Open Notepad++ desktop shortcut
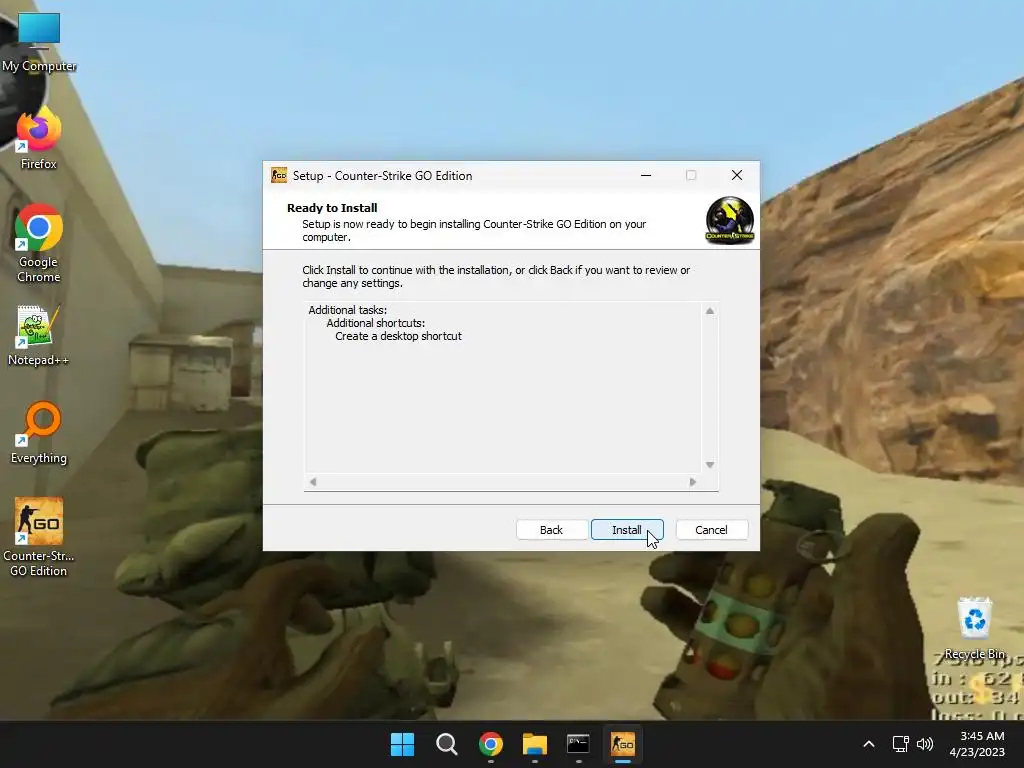This screenshot has height=768, width=1024. (x=39, y=334)
